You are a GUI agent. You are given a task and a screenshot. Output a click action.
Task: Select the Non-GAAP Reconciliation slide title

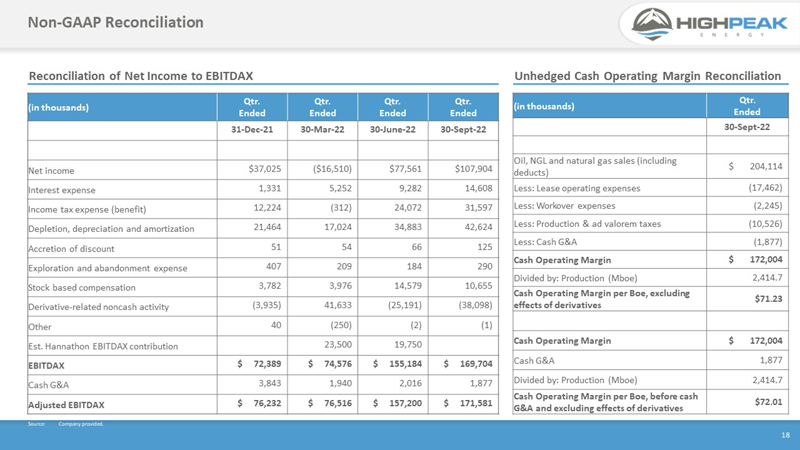click(x=115, y=22)
